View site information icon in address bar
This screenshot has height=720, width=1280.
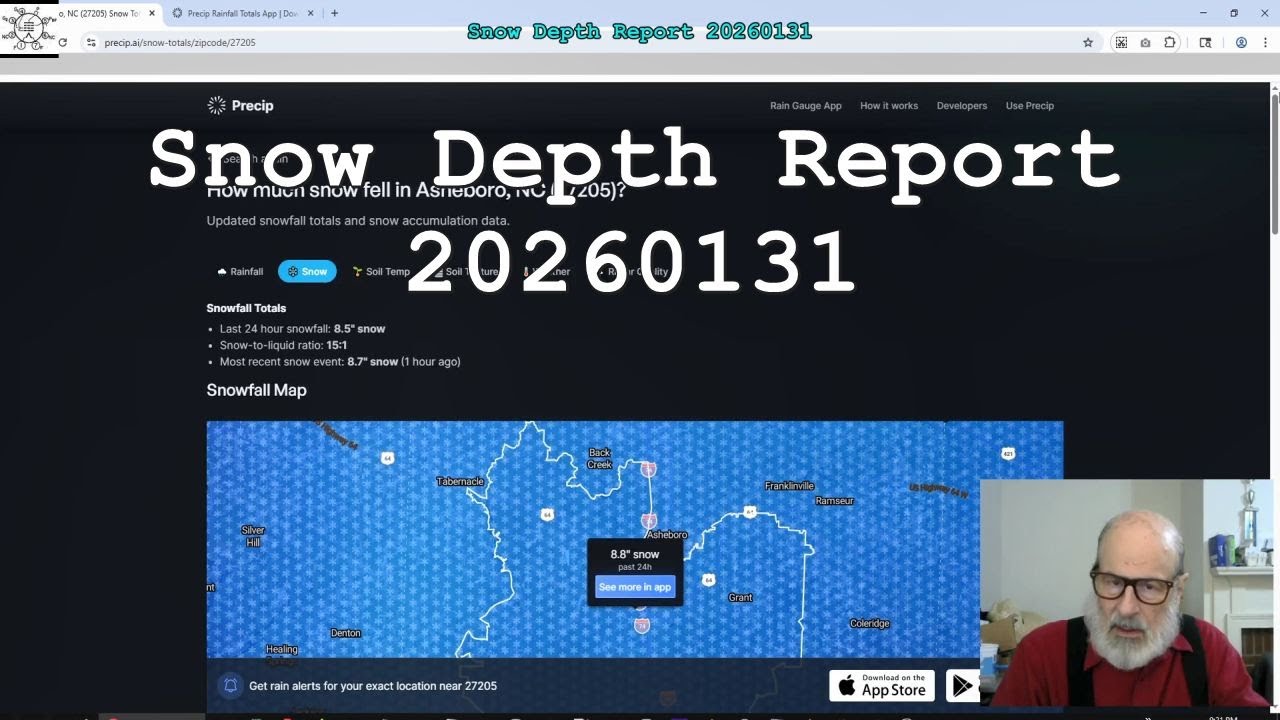point(91,42)
